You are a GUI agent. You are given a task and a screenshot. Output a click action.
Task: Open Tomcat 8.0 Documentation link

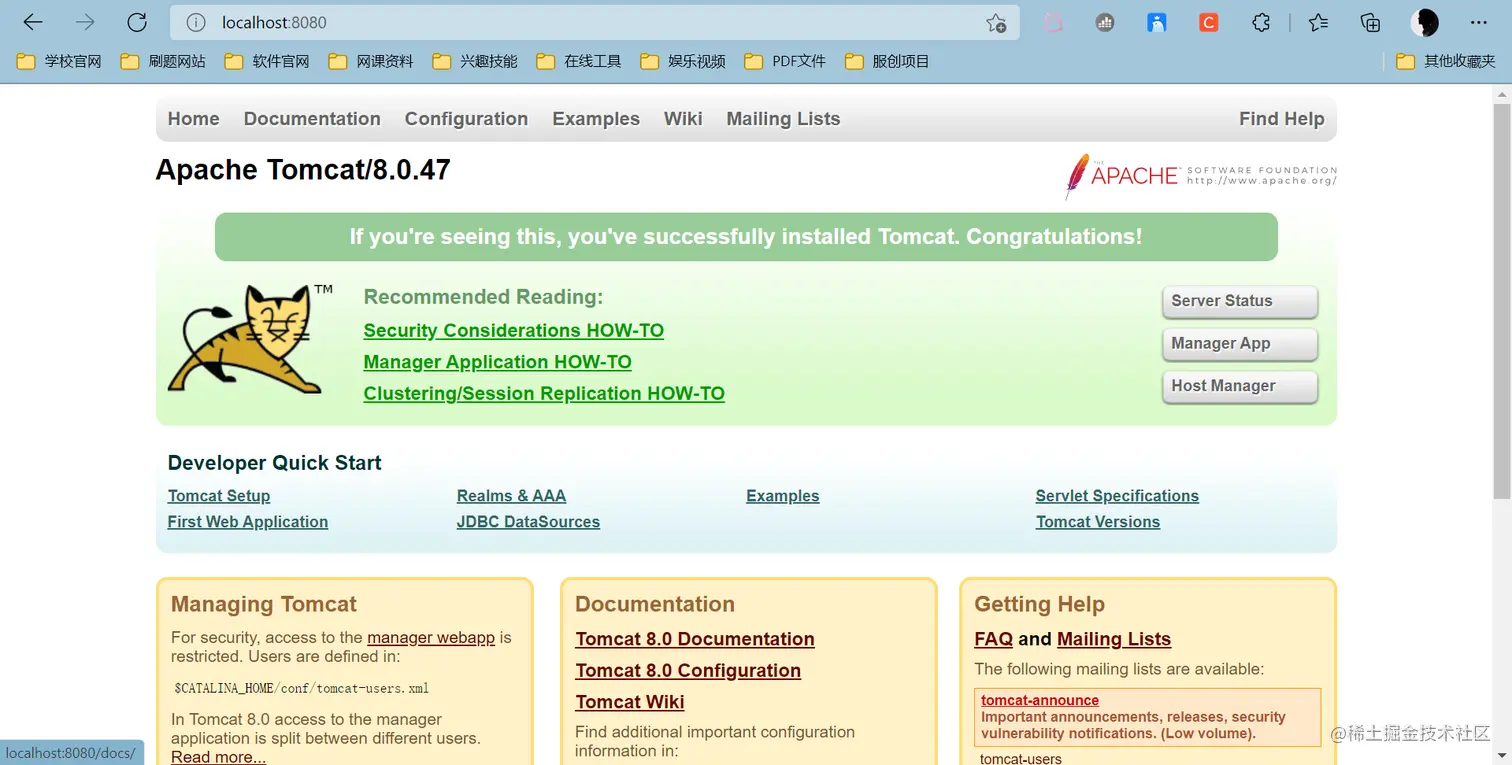pos(695,639)
